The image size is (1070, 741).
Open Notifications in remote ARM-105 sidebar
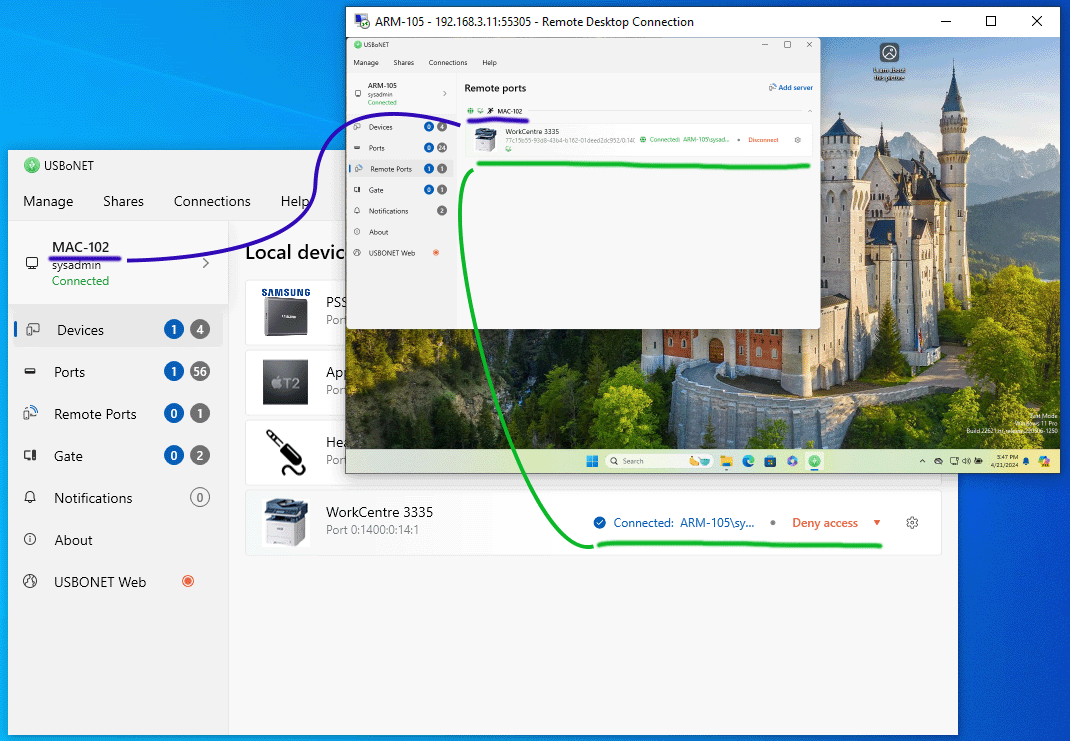[x=401, y=211]
